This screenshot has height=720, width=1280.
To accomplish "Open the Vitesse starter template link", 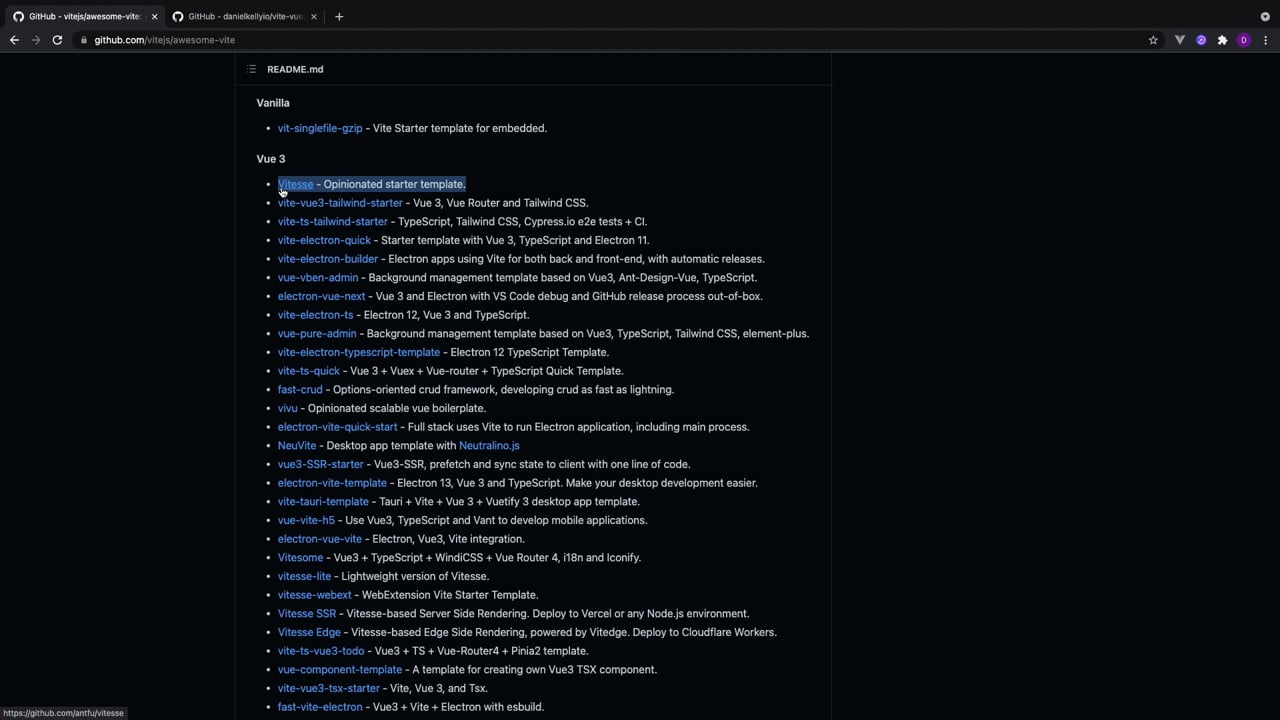I will coord(295,184).
